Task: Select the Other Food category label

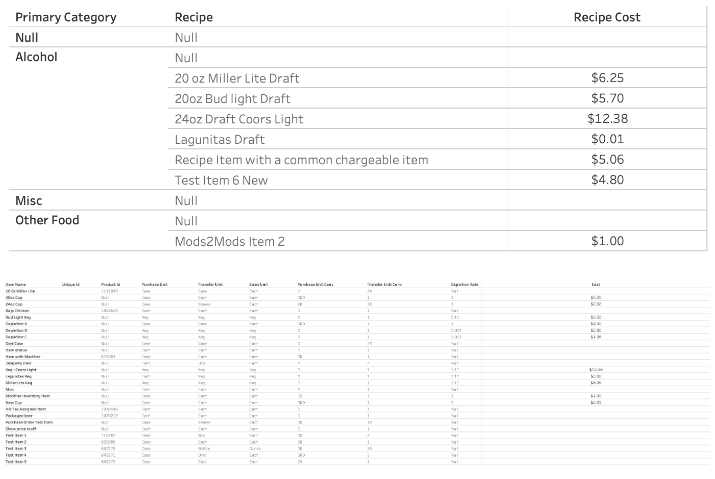Action: (x=47, y=220)
